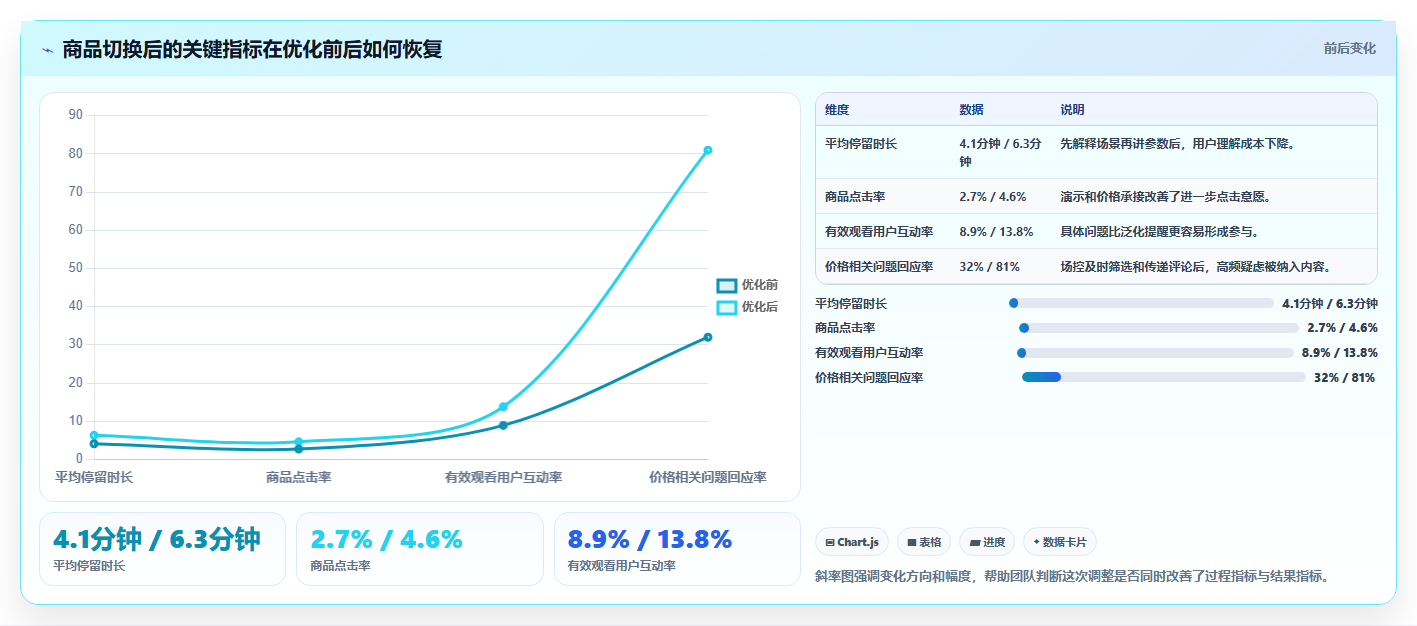This screenshot has width=1417, height=626.
Task: Click the 优化后 data point at 商品点击率
Action: [x=298, y=442]
